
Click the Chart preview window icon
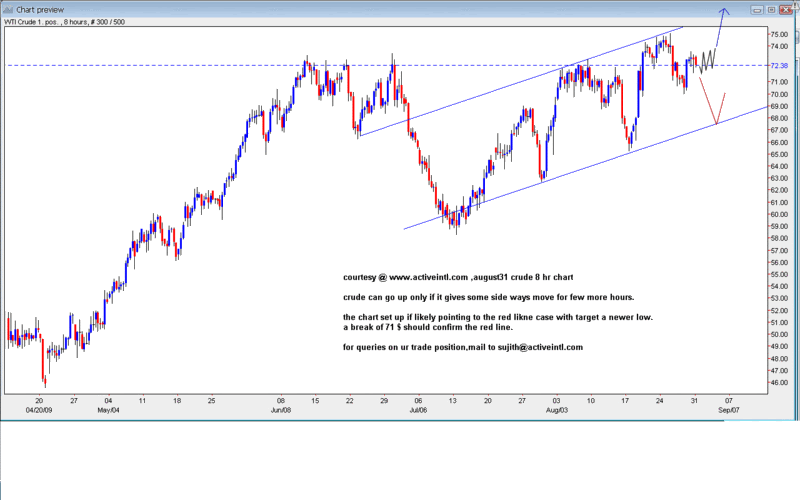pos(8,9)
